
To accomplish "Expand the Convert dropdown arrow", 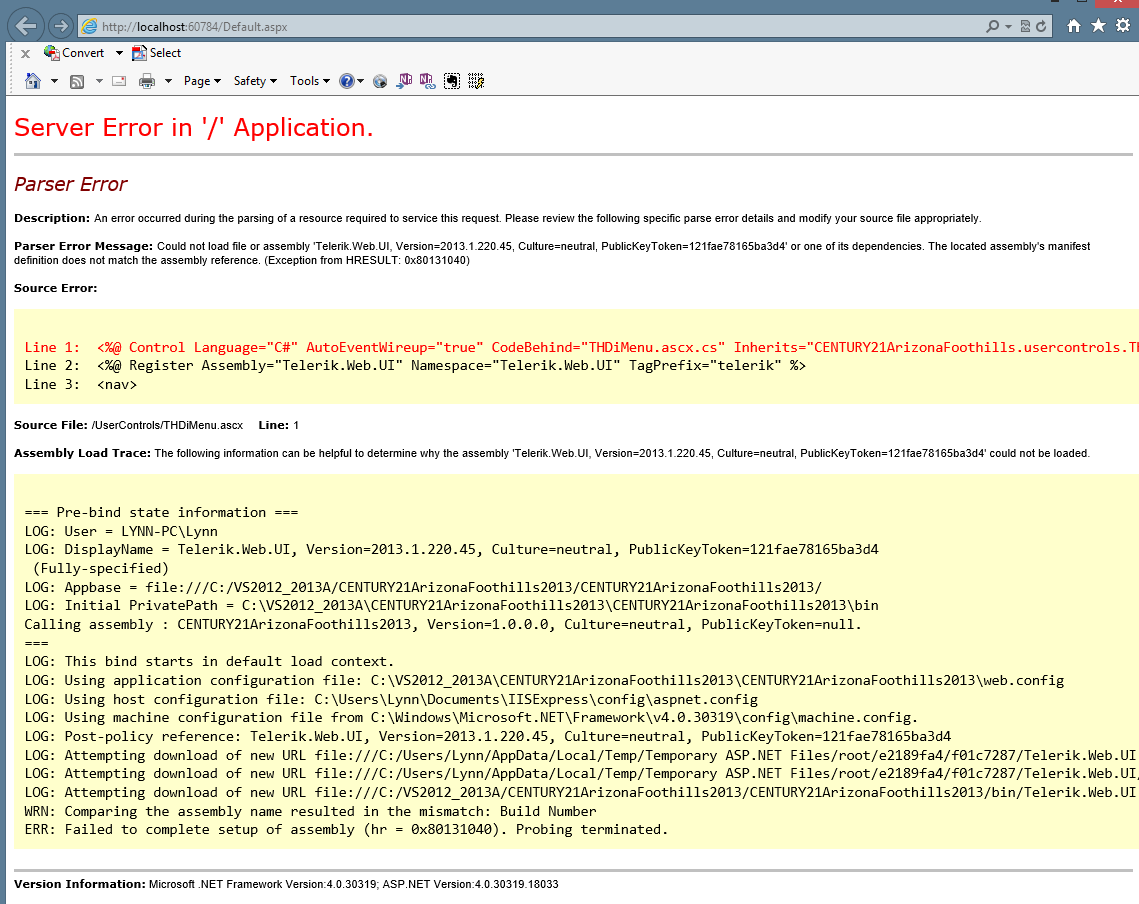I will [x=119, y=53].
